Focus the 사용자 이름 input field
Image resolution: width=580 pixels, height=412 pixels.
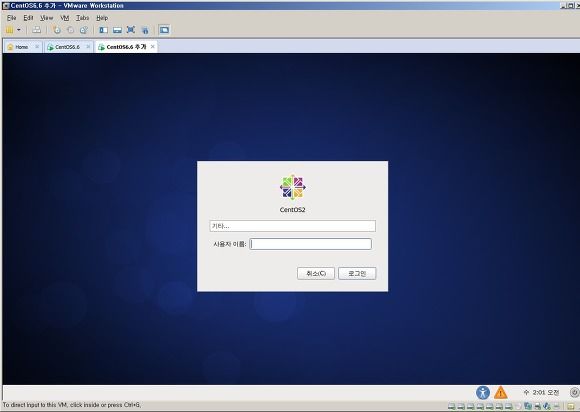click(310, 244)
